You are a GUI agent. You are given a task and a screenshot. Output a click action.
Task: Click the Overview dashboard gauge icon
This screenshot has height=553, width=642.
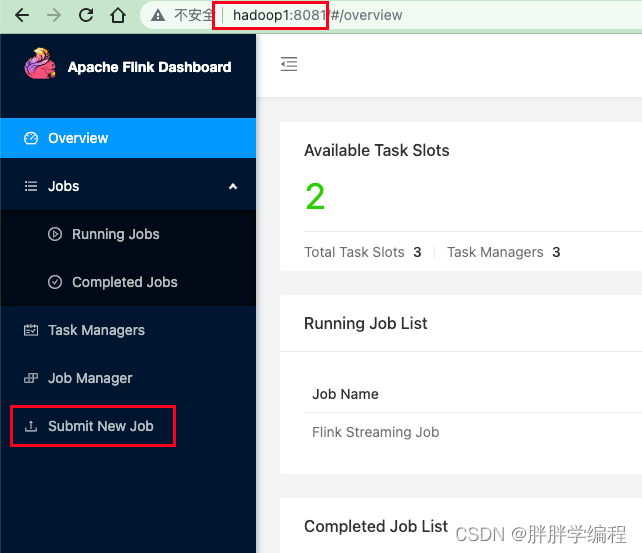point(31,138)
